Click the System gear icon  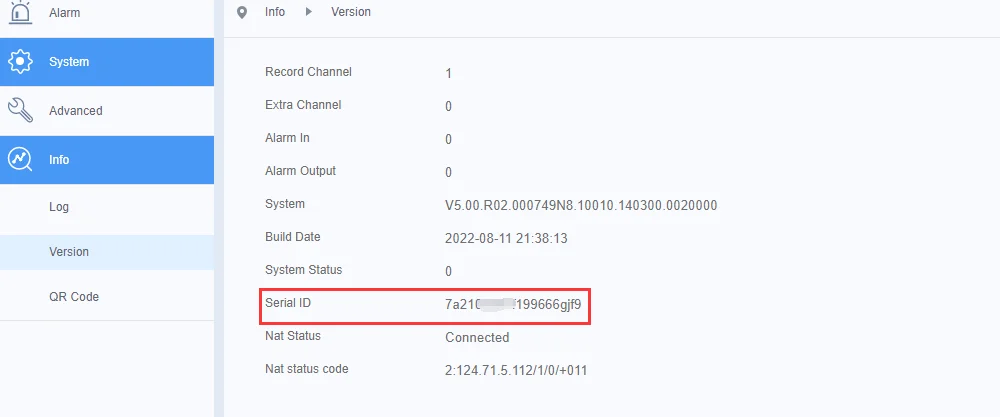[20, 62]
